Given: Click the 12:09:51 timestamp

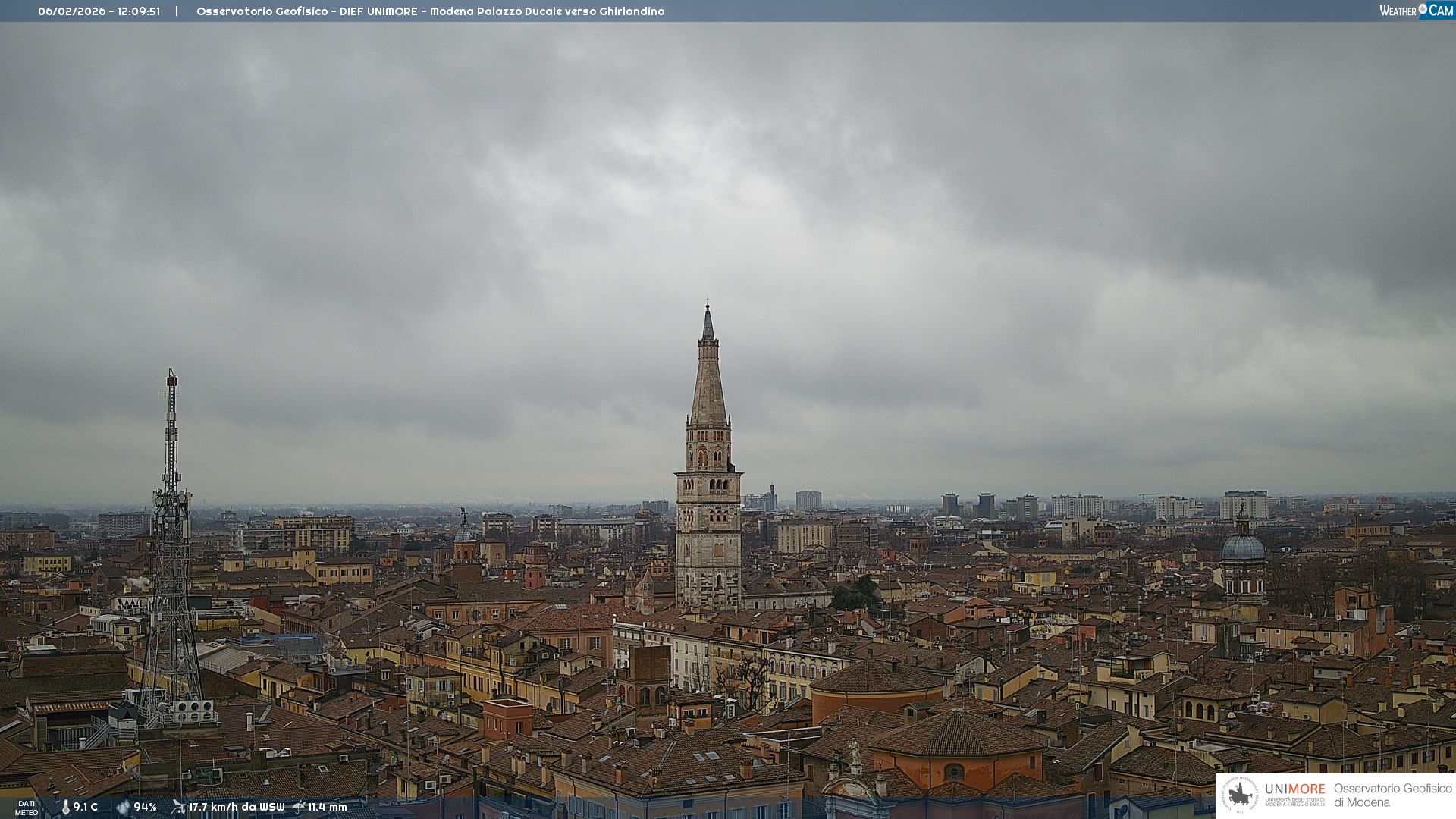Looking at the screenshot, I should [x=138, y=11].
